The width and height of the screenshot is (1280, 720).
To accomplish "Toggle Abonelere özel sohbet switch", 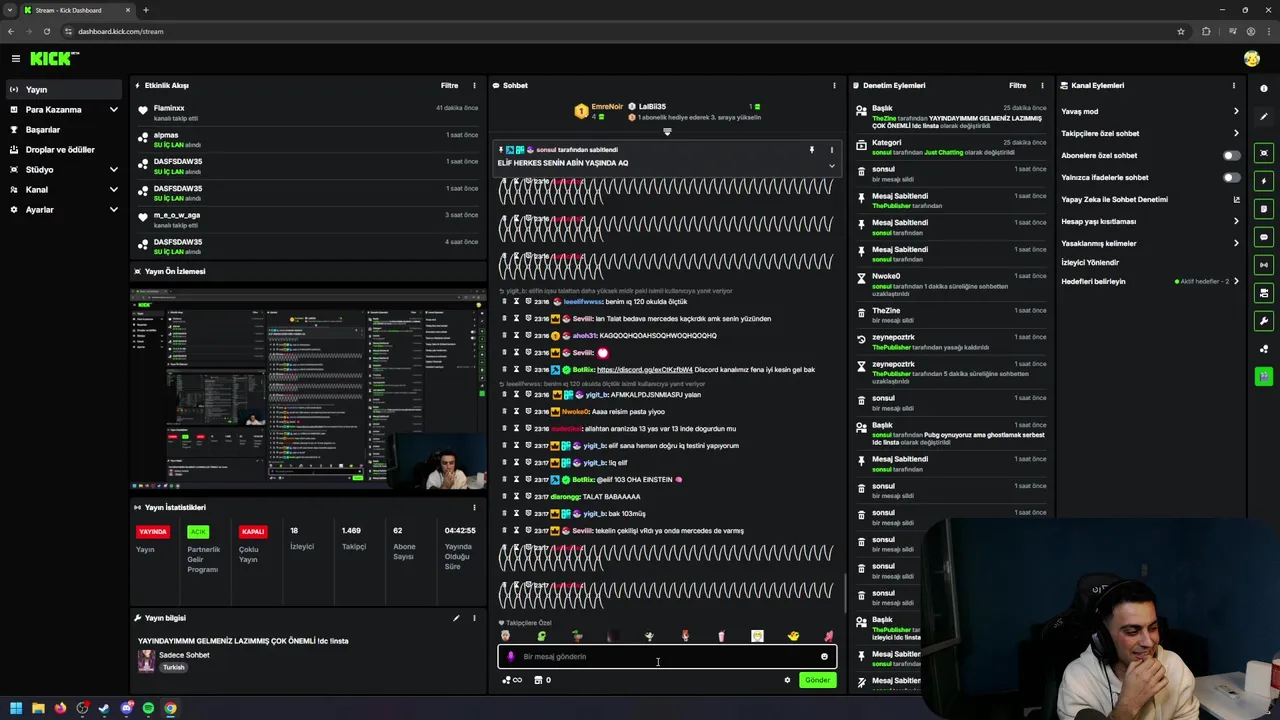I will click(x=1232, y=156).
